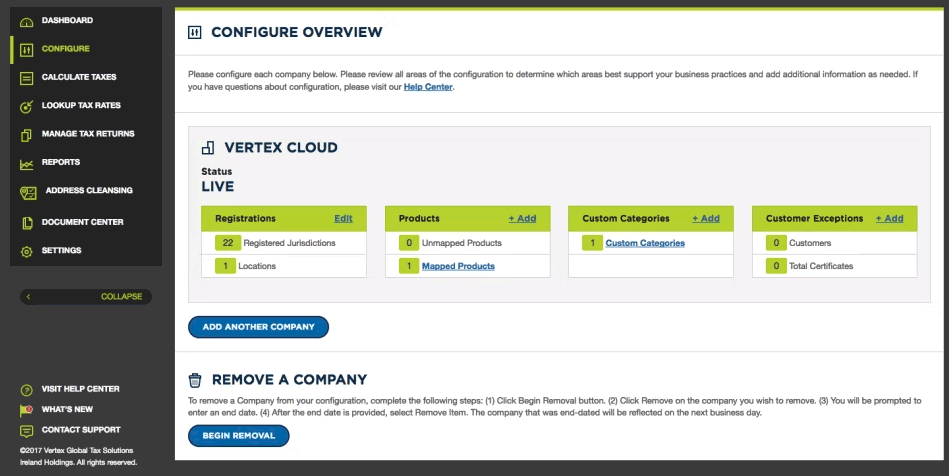The width and height of the screenshot is (949, 476).
Task: Click the Vertex Cloud company heading
Action: coord(281,147)
